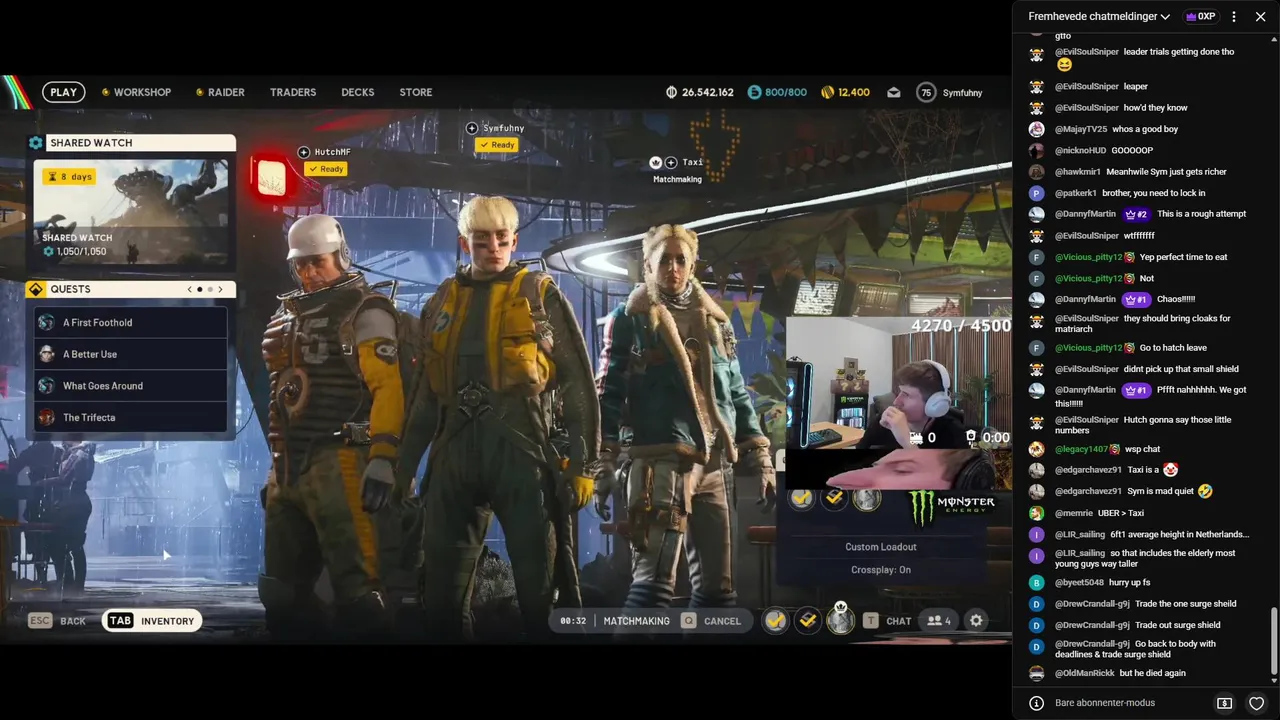The width and height of the screenshot is (1280, 720).
Task: Go to next quests page arrow
Action: [220, 289]
